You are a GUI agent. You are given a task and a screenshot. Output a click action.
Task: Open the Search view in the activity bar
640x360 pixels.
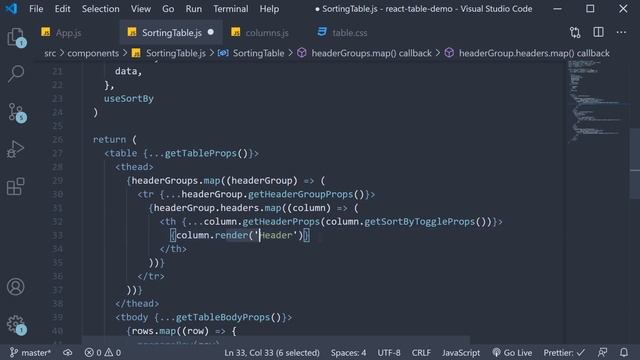[16, 74]
